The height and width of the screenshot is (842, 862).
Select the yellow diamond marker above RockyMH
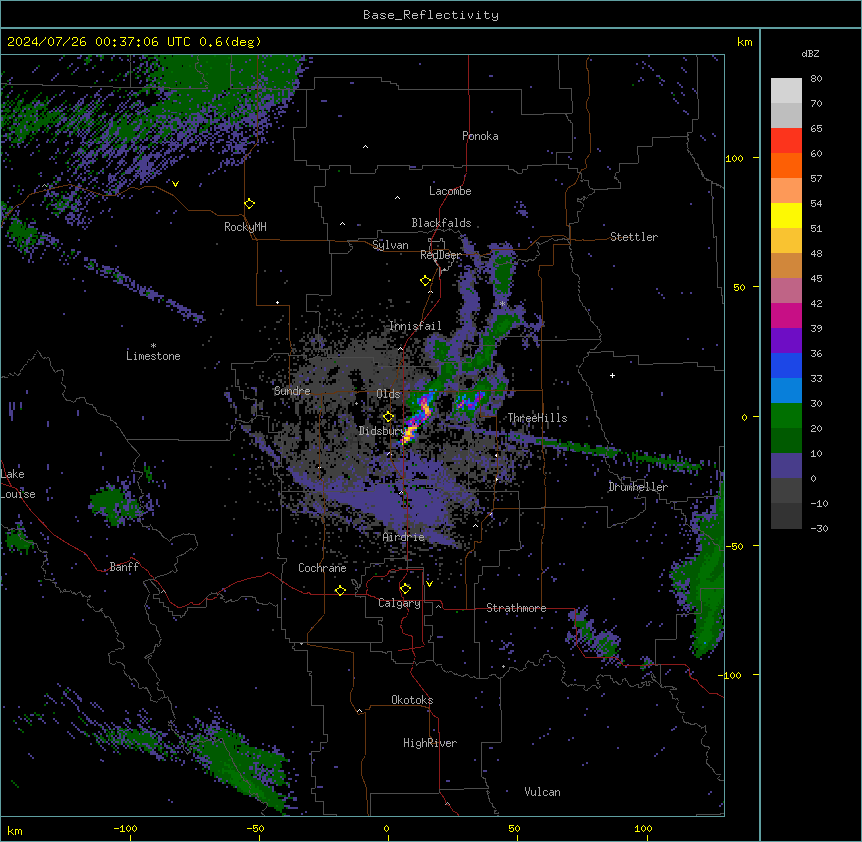(250, 204)
